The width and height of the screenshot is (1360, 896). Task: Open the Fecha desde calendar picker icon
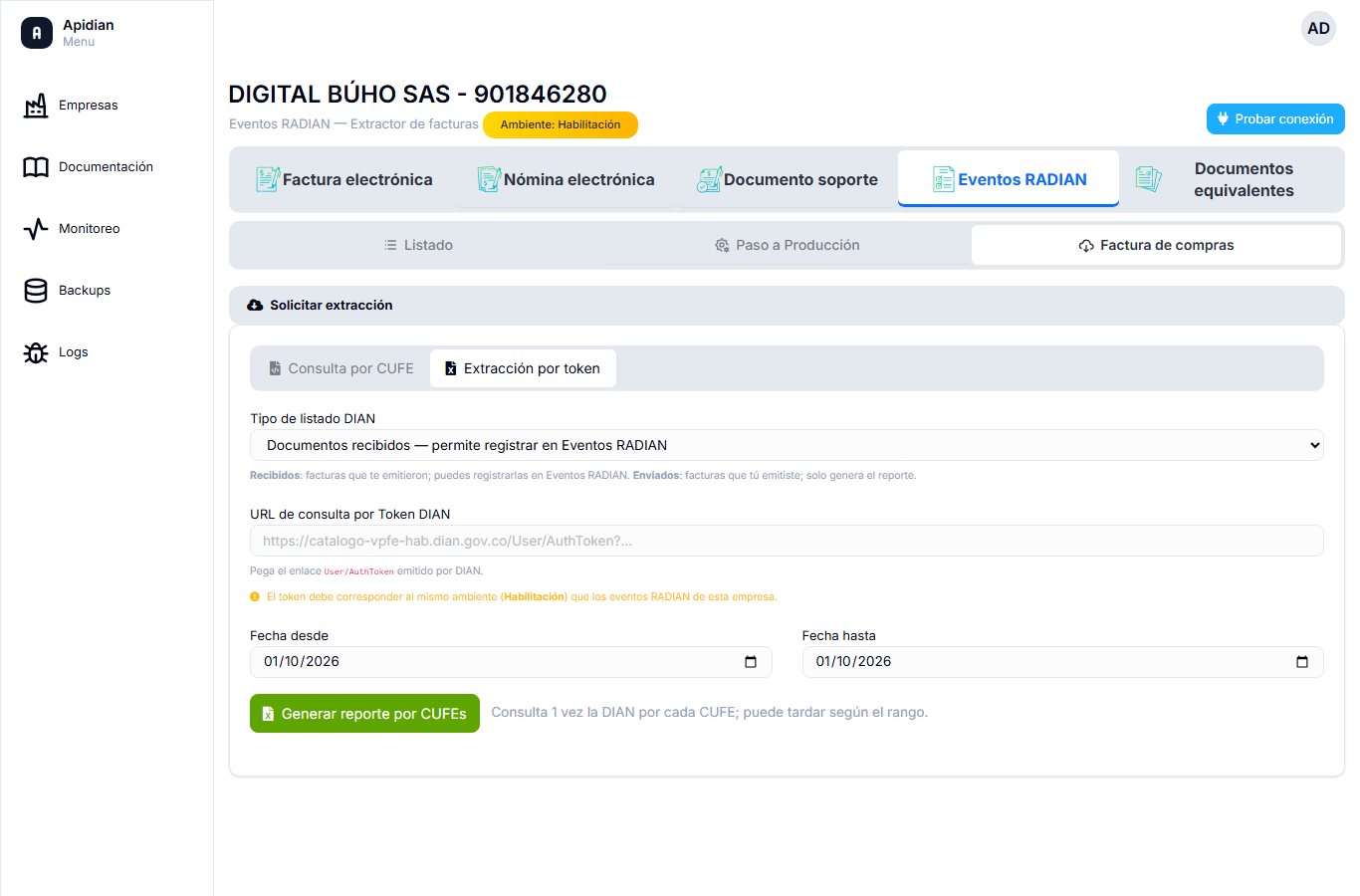pos(751,662)
